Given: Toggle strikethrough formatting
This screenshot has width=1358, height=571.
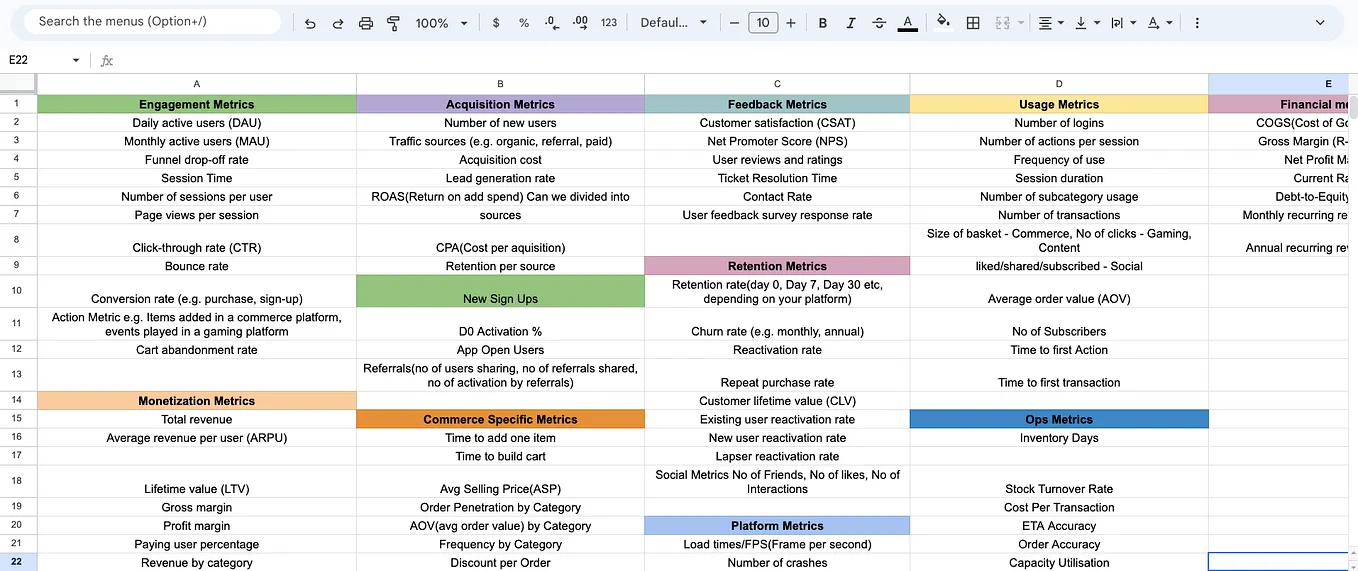Looking at the screenshot, I should [x=879, y=22].
